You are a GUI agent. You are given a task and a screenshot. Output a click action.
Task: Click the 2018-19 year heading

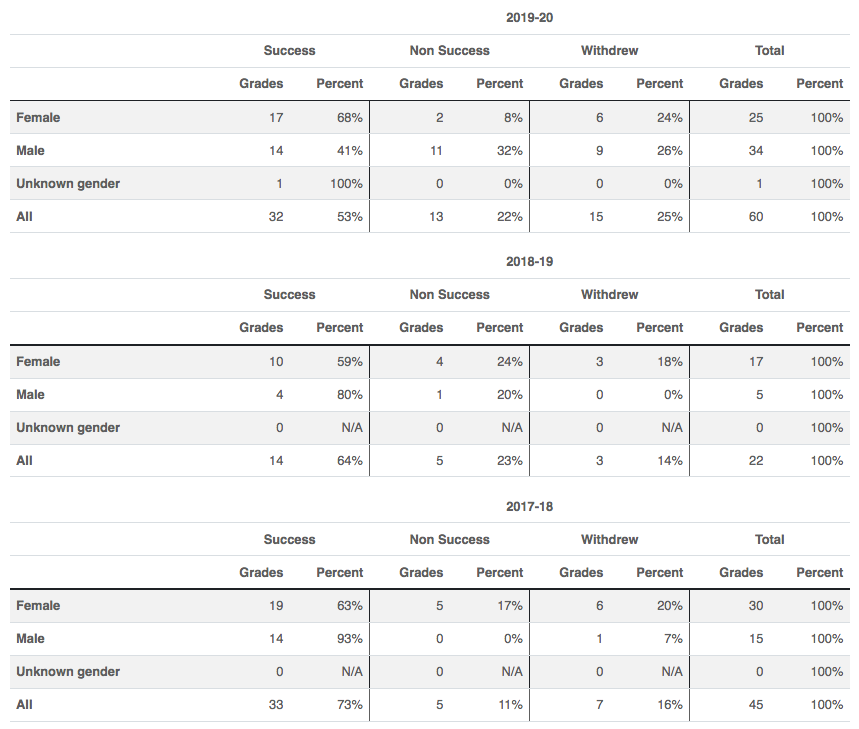530,261
